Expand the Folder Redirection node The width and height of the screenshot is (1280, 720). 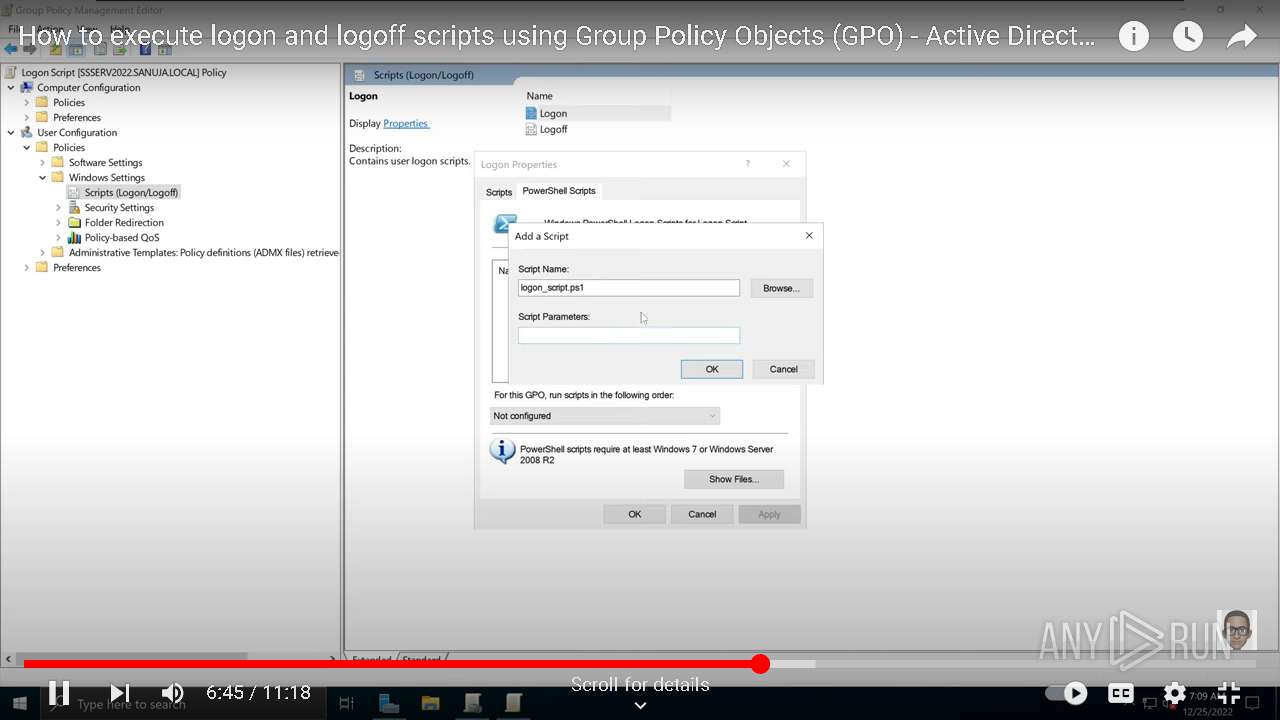59,222
